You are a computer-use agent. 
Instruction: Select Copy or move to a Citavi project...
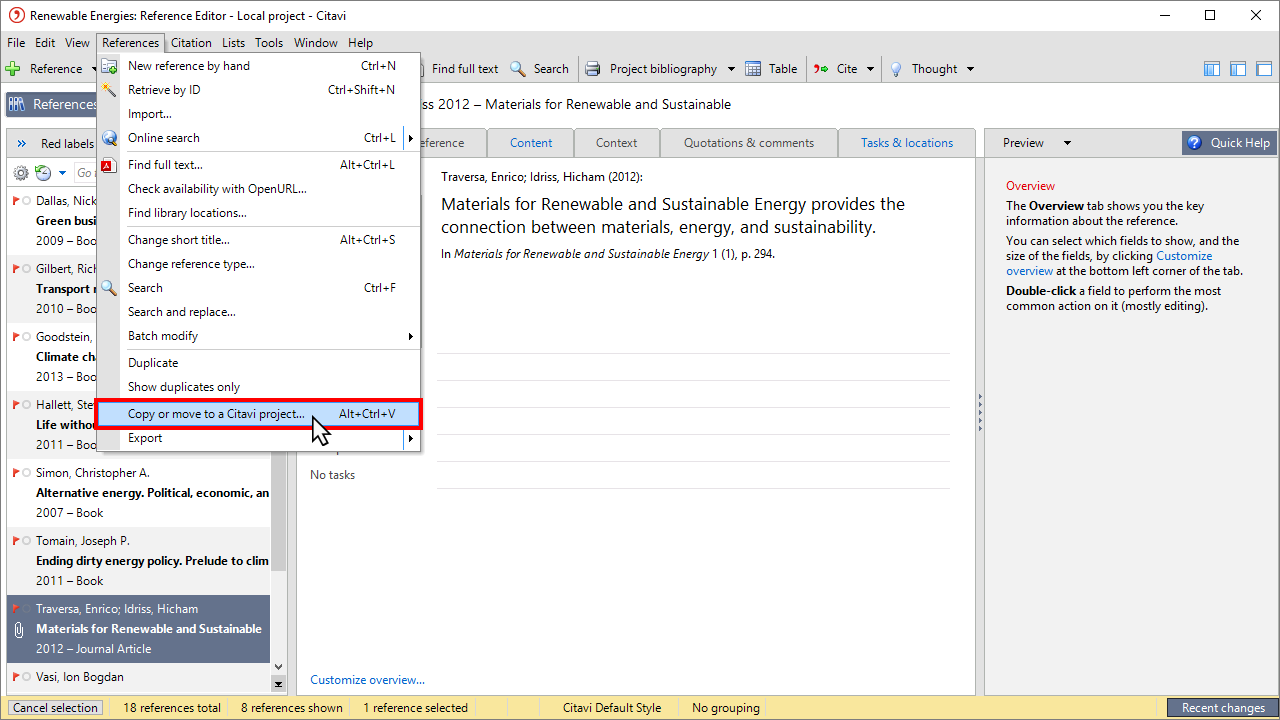click(x=258, y=414)
